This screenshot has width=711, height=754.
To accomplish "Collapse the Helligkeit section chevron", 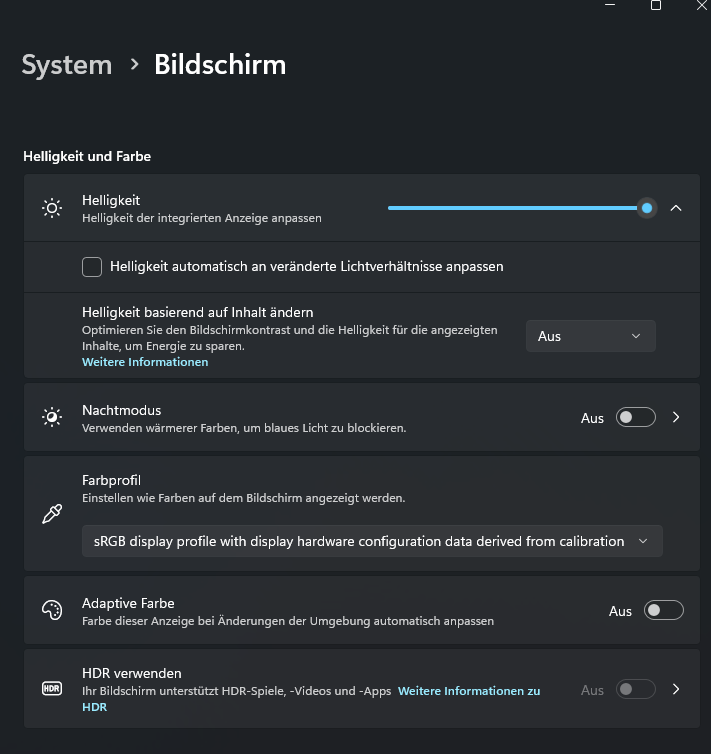I will tap(676, 208).
